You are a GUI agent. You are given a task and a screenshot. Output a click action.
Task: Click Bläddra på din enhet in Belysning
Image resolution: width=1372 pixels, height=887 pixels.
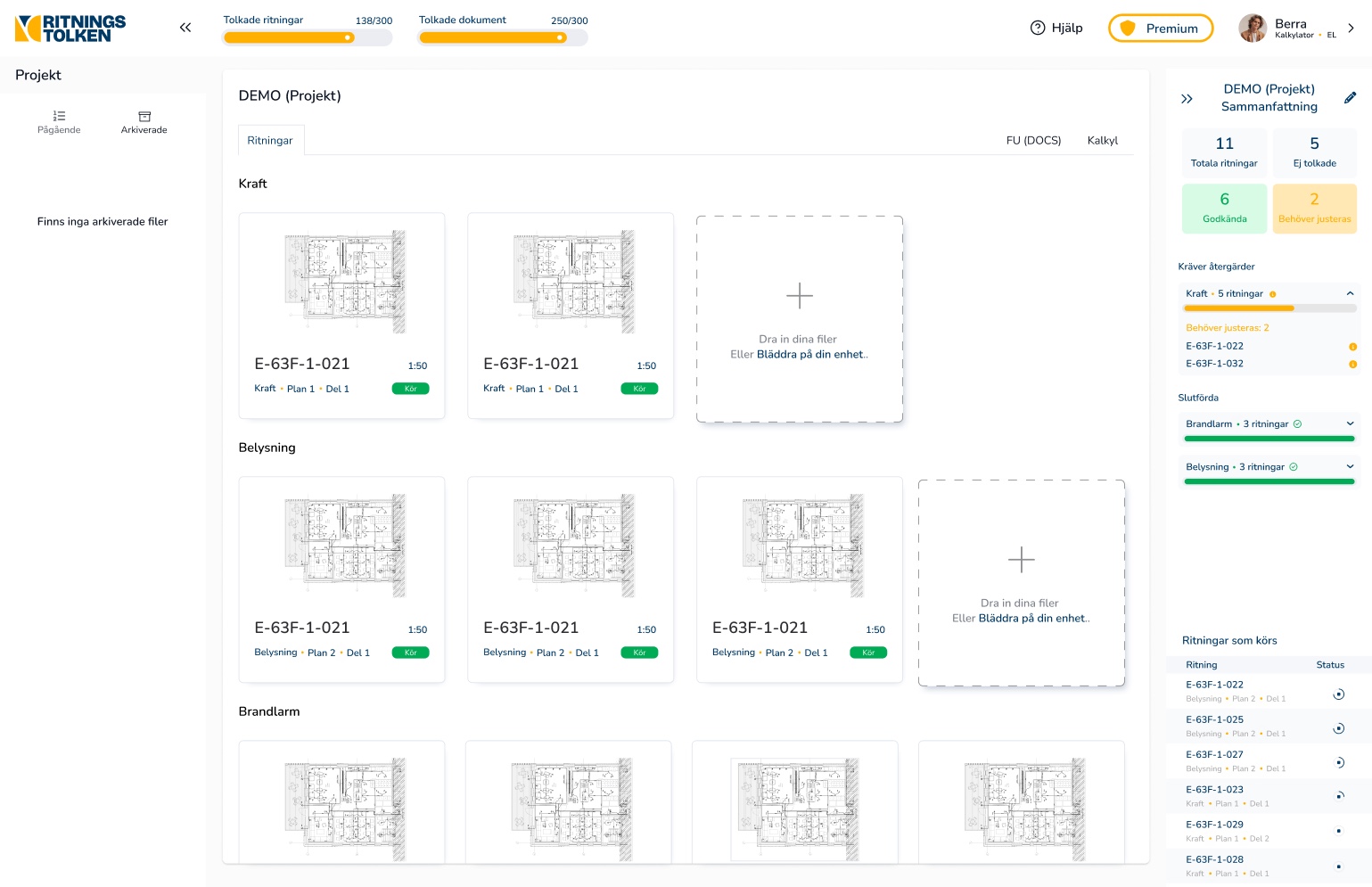[x=1031, y=619]
